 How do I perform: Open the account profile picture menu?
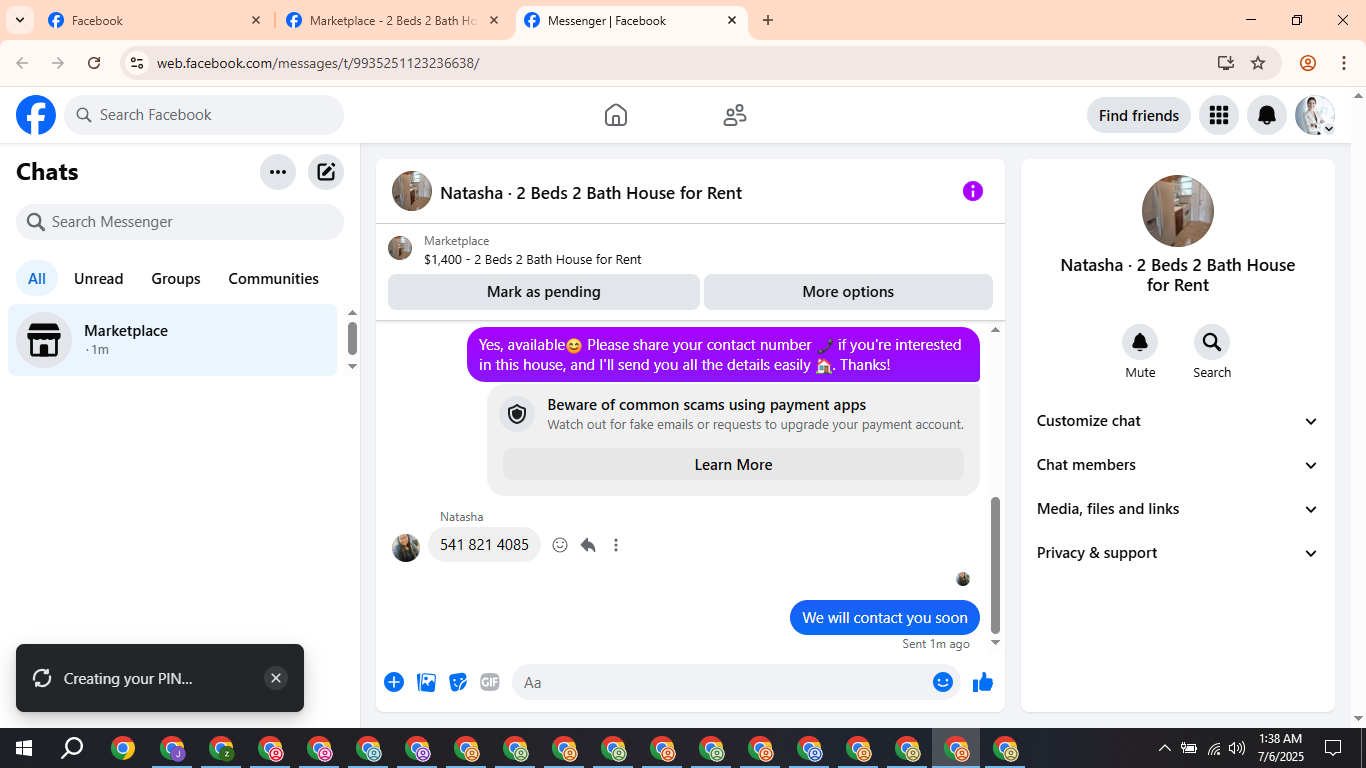1315,115
